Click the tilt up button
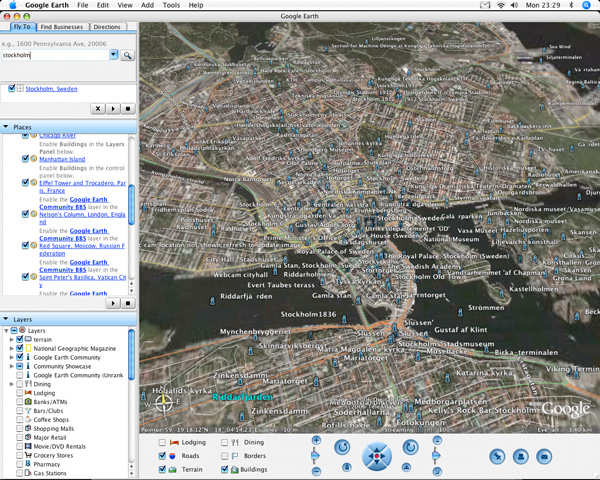This screenshot has width=600, height=480. (x=437, y=440)
